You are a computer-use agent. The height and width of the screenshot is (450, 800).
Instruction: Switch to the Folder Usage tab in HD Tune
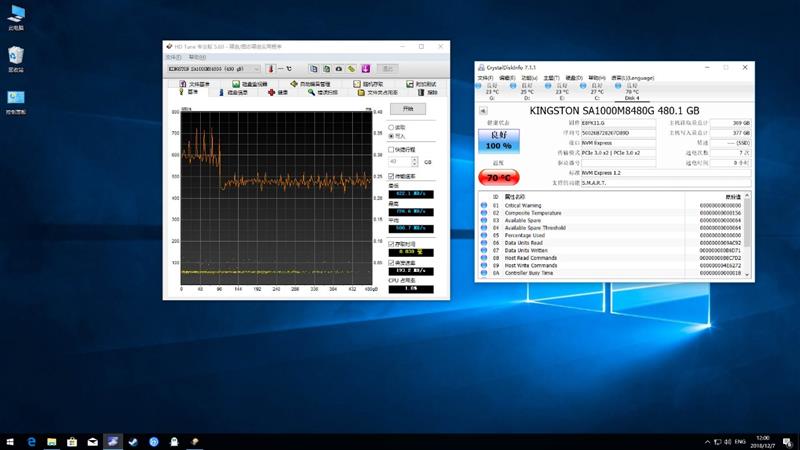point(378,92)
